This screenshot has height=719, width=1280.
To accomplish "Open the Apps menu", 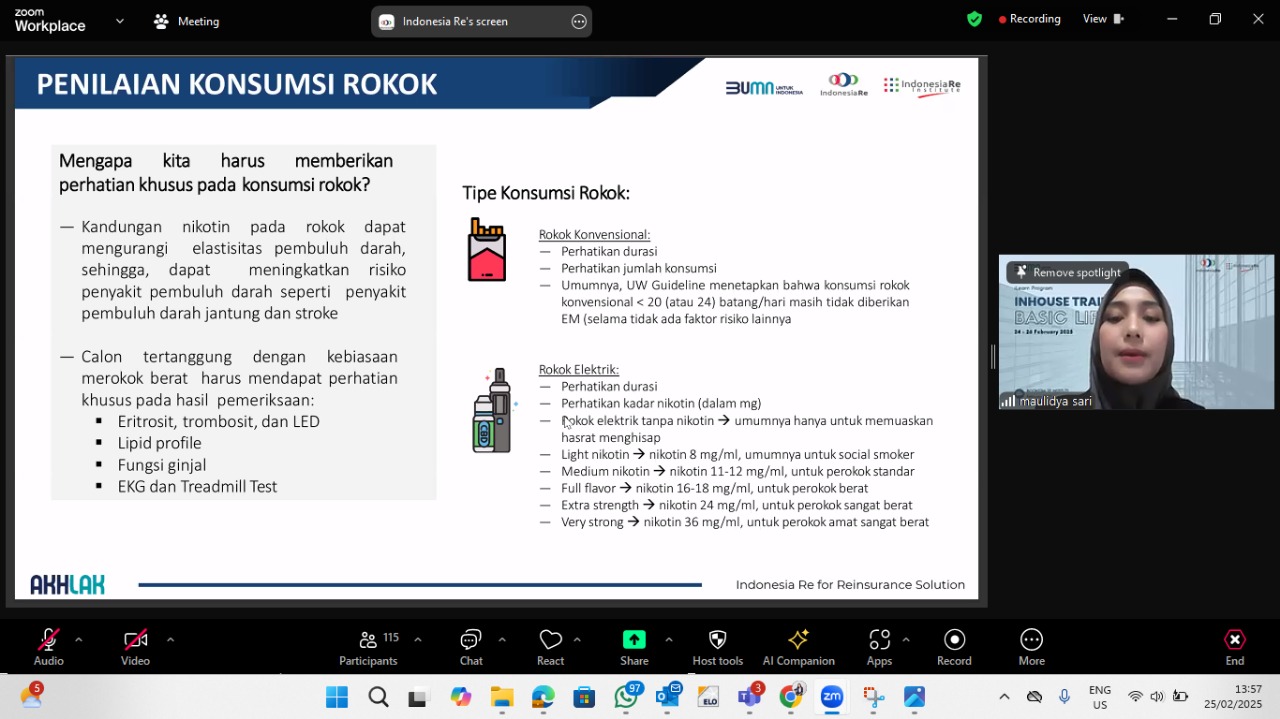I will click(879, 646).
